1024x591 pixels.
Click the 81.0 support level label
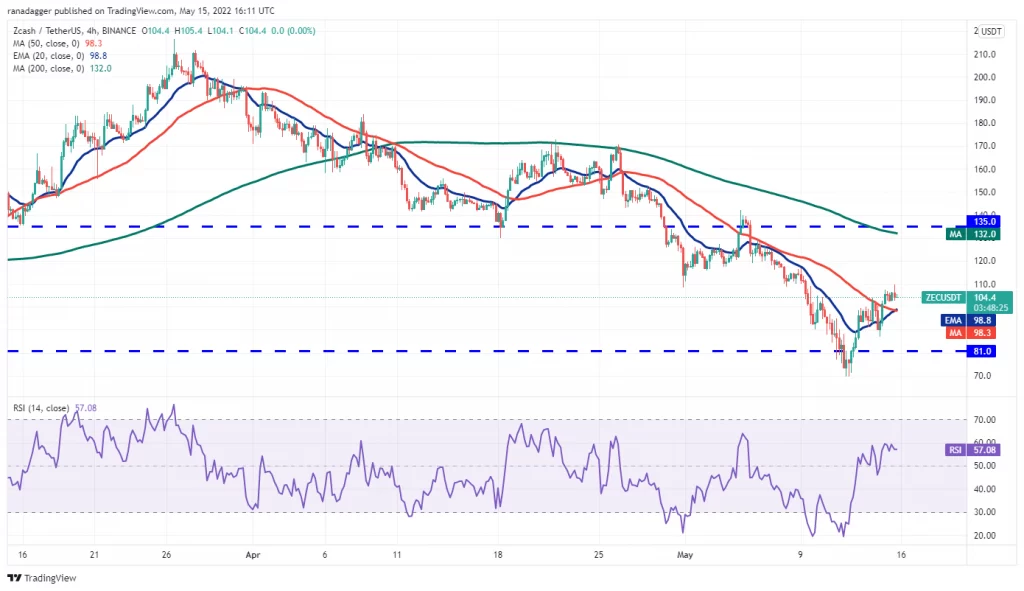coord(983,351)
